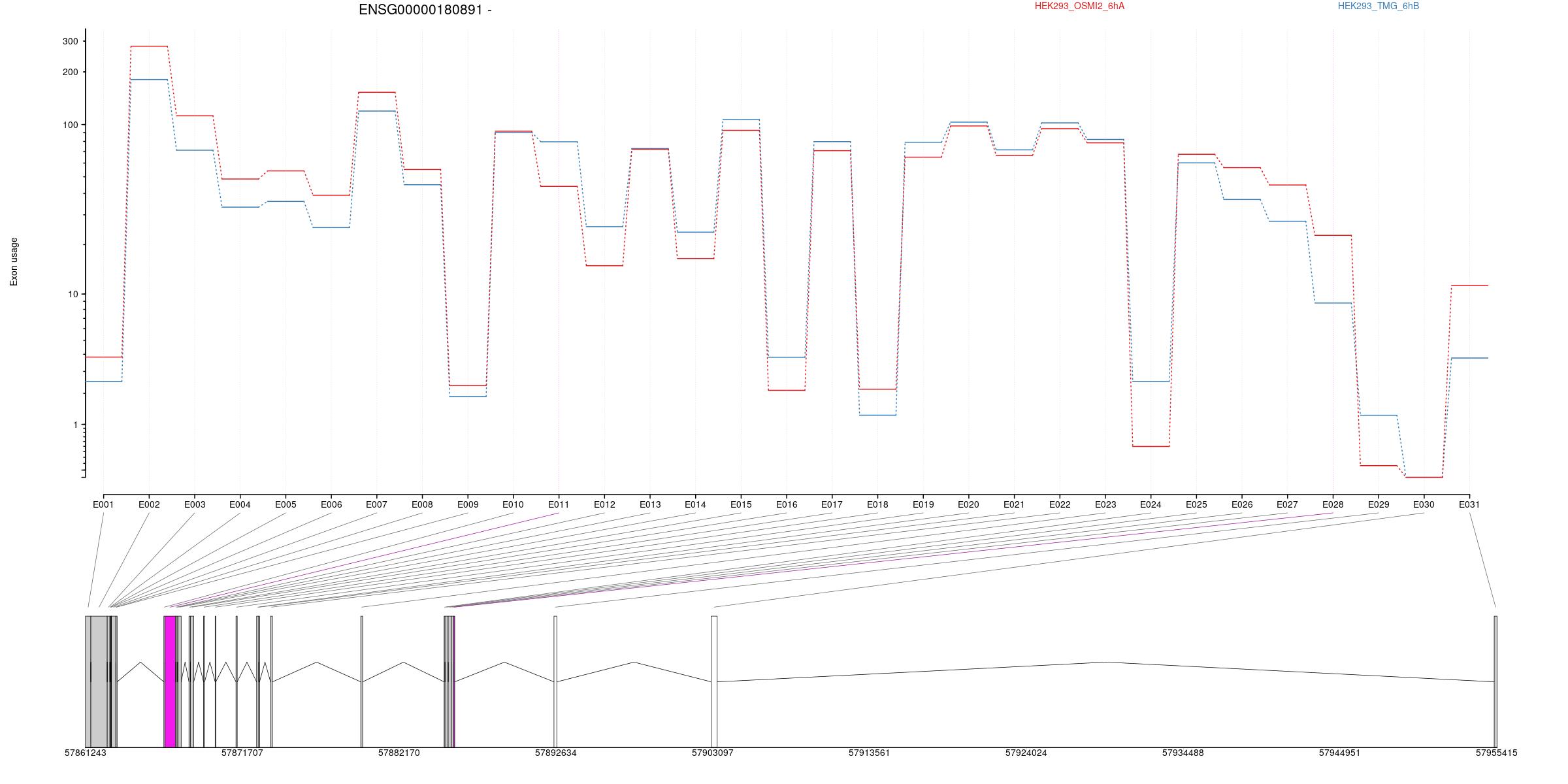
Task: Click the y-axis tick value 1
Action: point(75,425)
